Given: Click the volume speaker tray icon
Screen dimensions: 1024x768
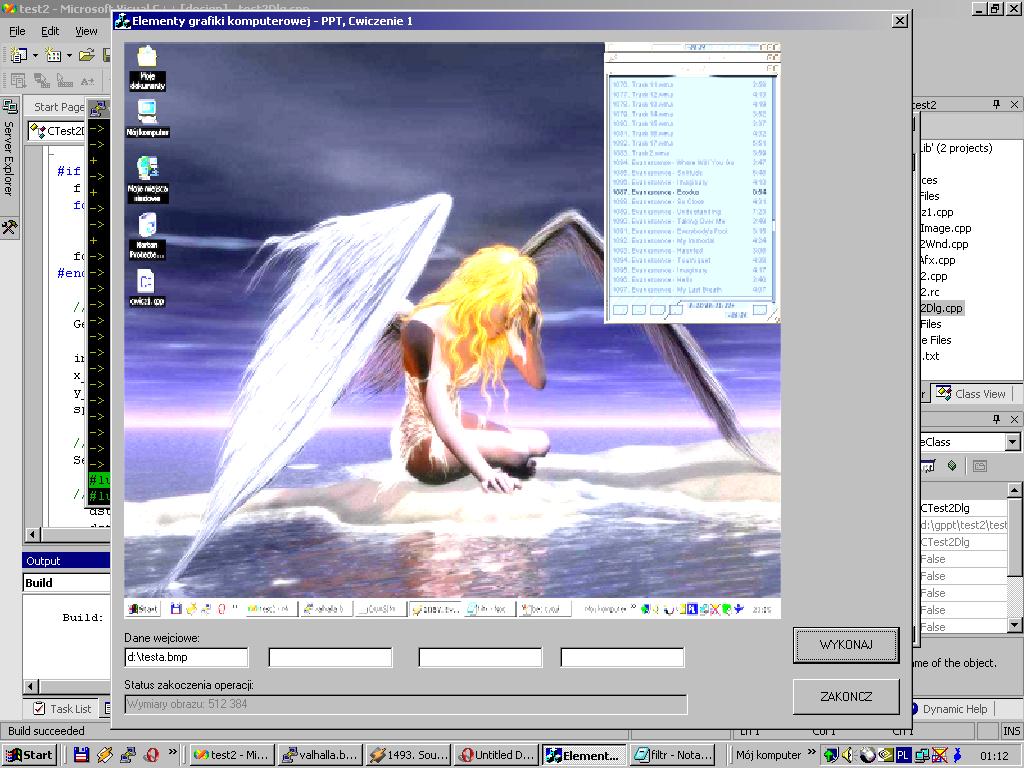Looking at the screenshot, I should [849, 755].
